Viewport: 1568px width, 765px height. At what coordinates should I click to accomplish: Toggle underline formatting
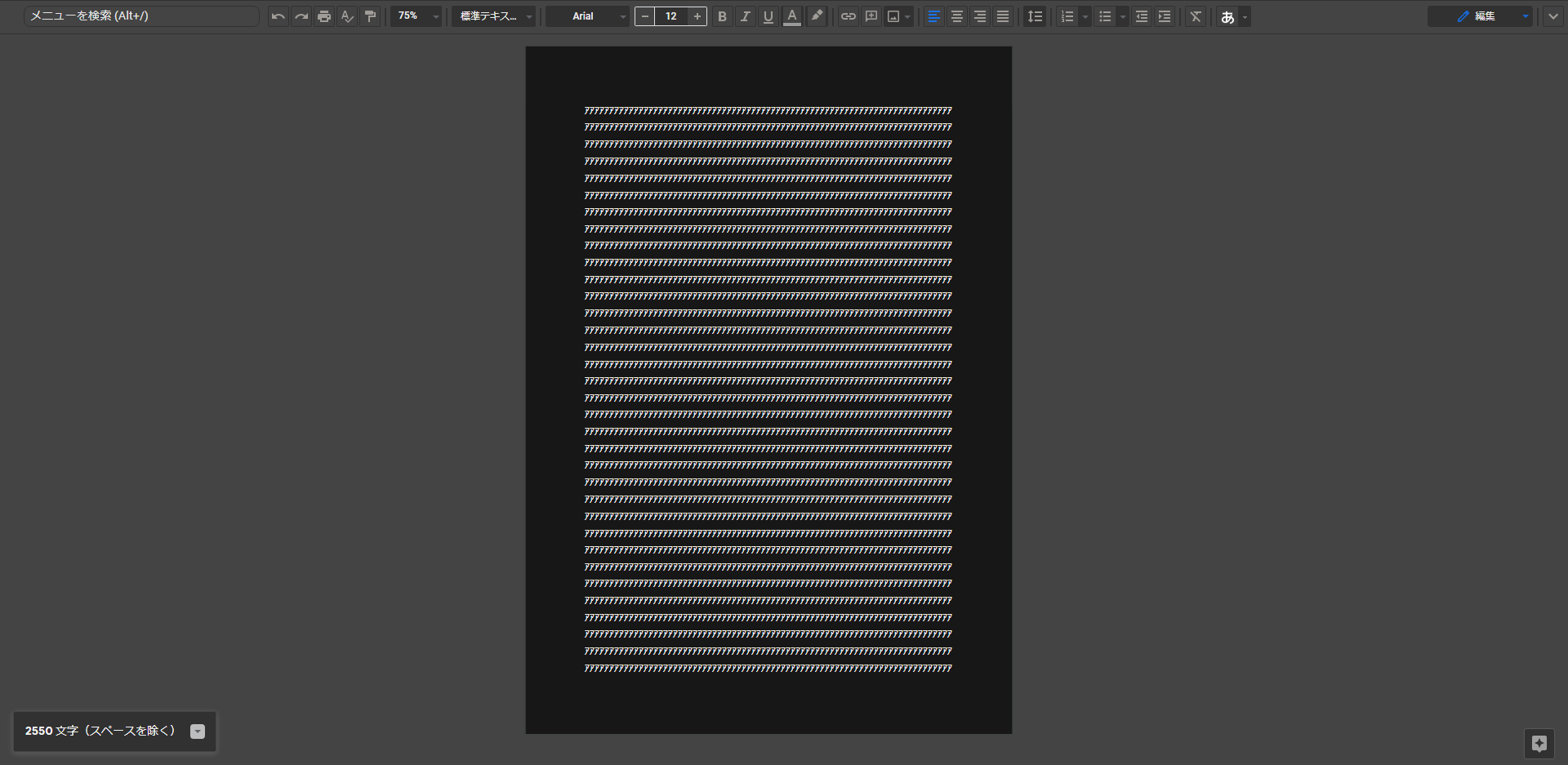768,16
